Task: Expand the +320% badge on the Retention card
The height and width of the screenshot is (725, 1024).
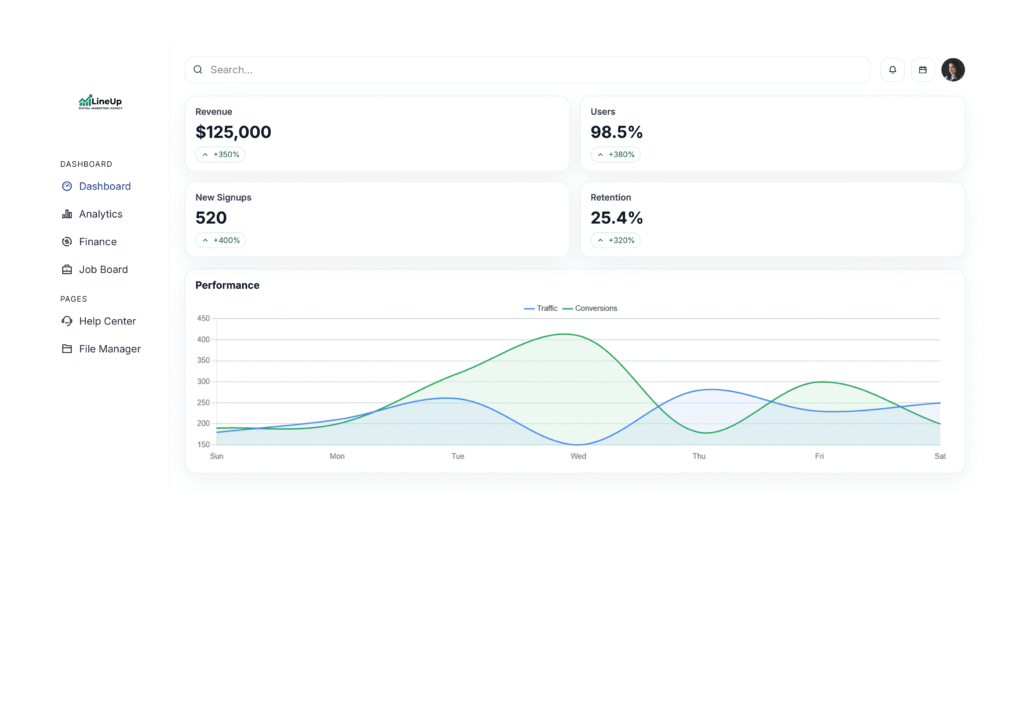Action: click(616, 240)
